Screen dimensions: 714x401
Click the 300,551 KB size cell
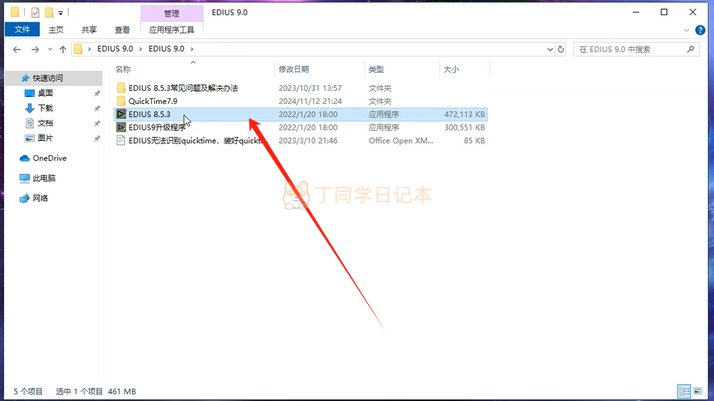point(464,127)
